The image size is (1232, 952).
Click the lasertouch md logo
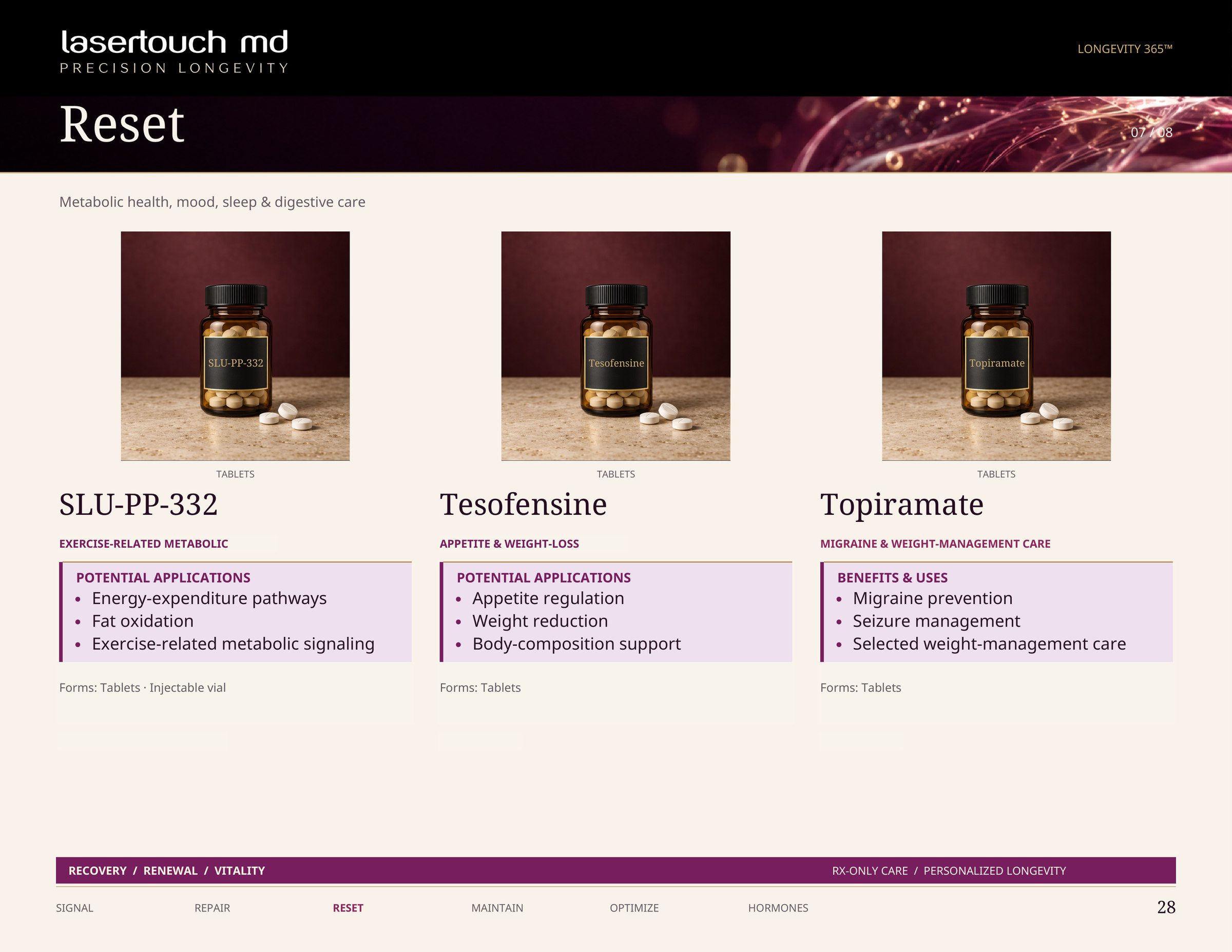[x=175, y=51]
